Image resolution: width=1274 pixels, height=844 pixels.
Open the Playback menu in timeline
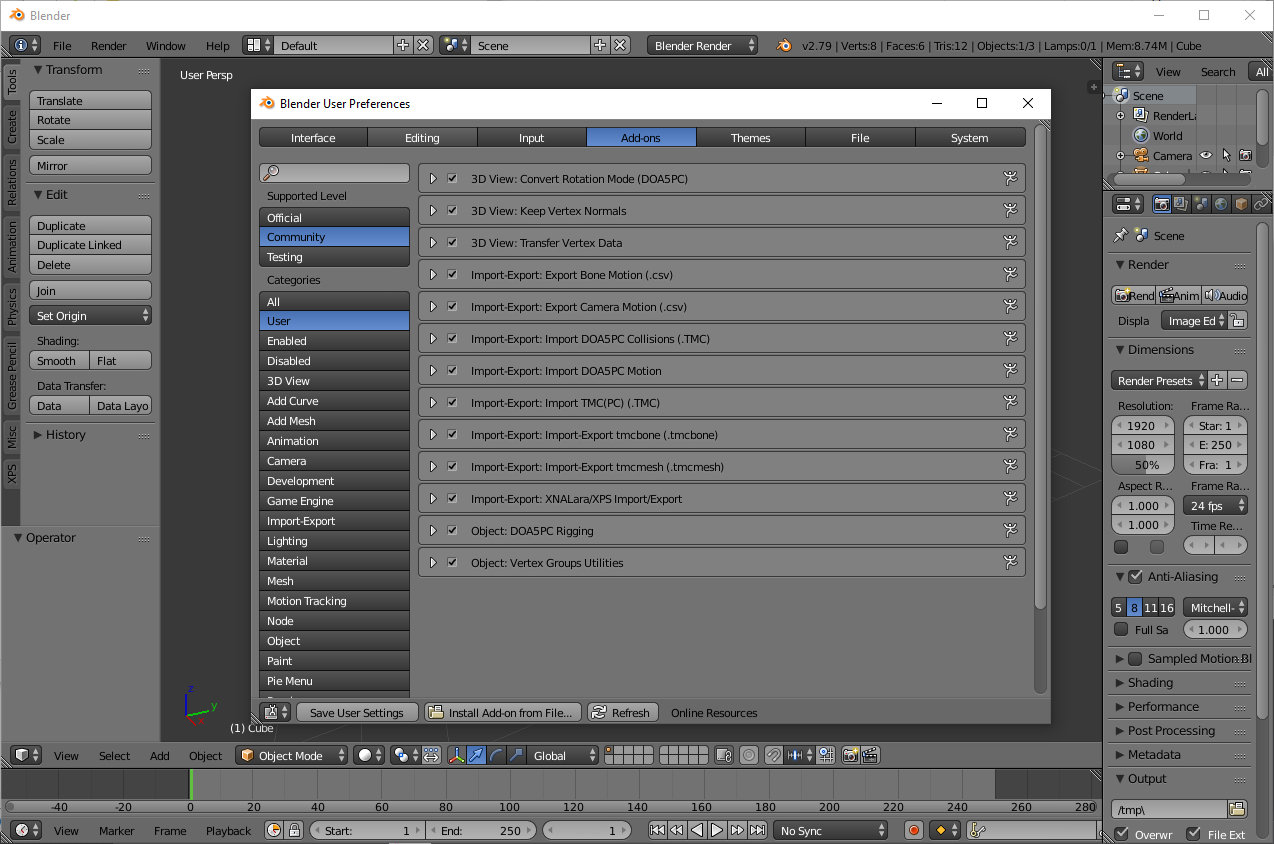[x=229, y=830]
